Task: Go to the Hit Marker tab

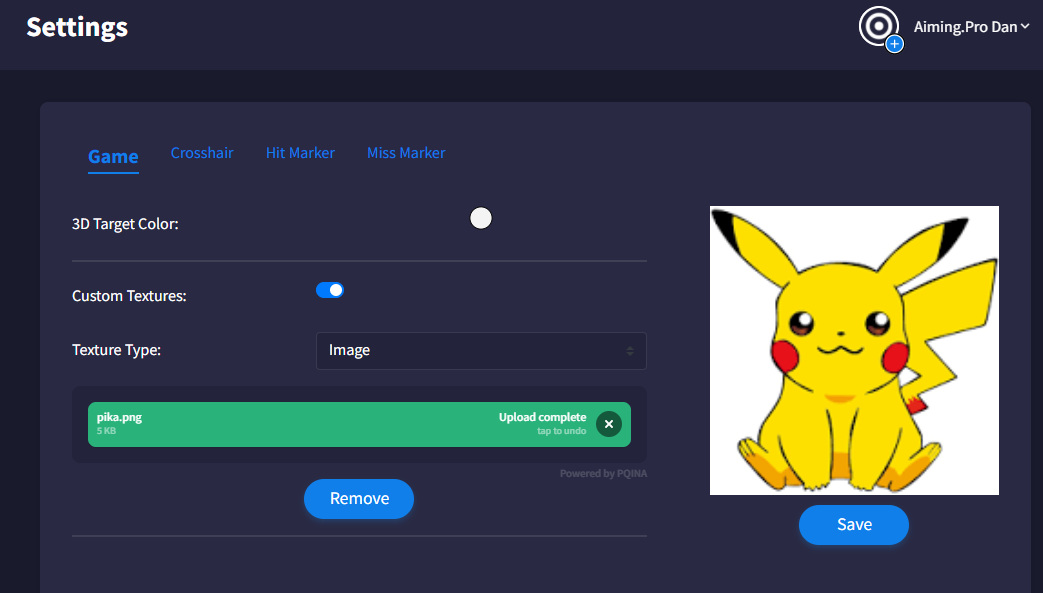Action: [300, 153]
